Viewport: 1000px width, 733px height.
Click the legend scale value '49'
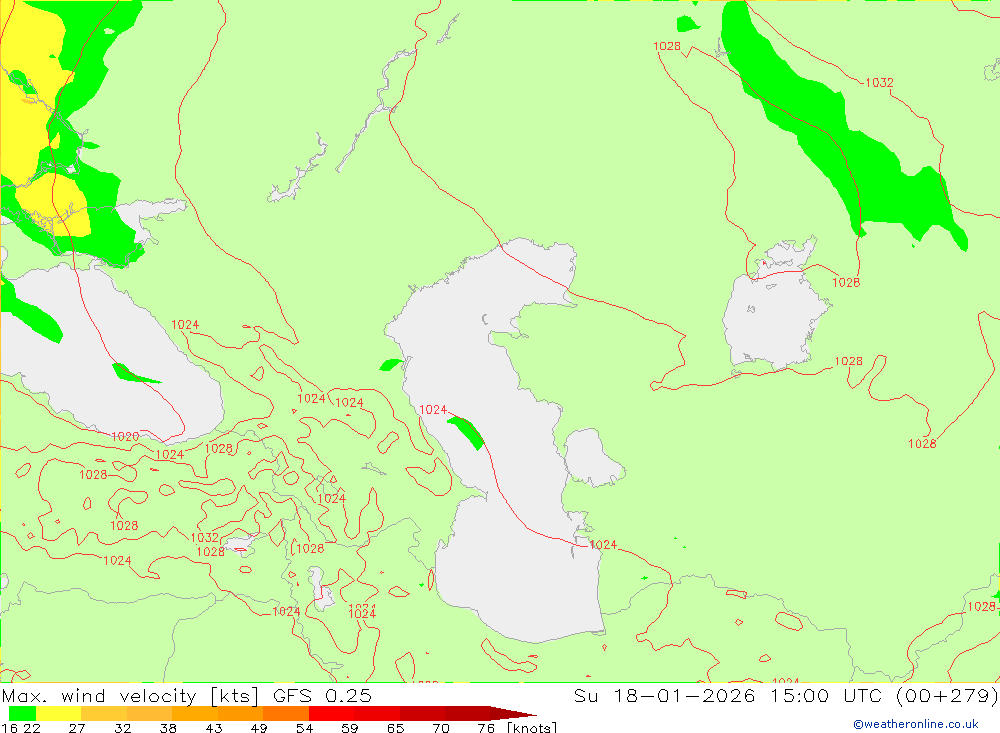(259, 728)
